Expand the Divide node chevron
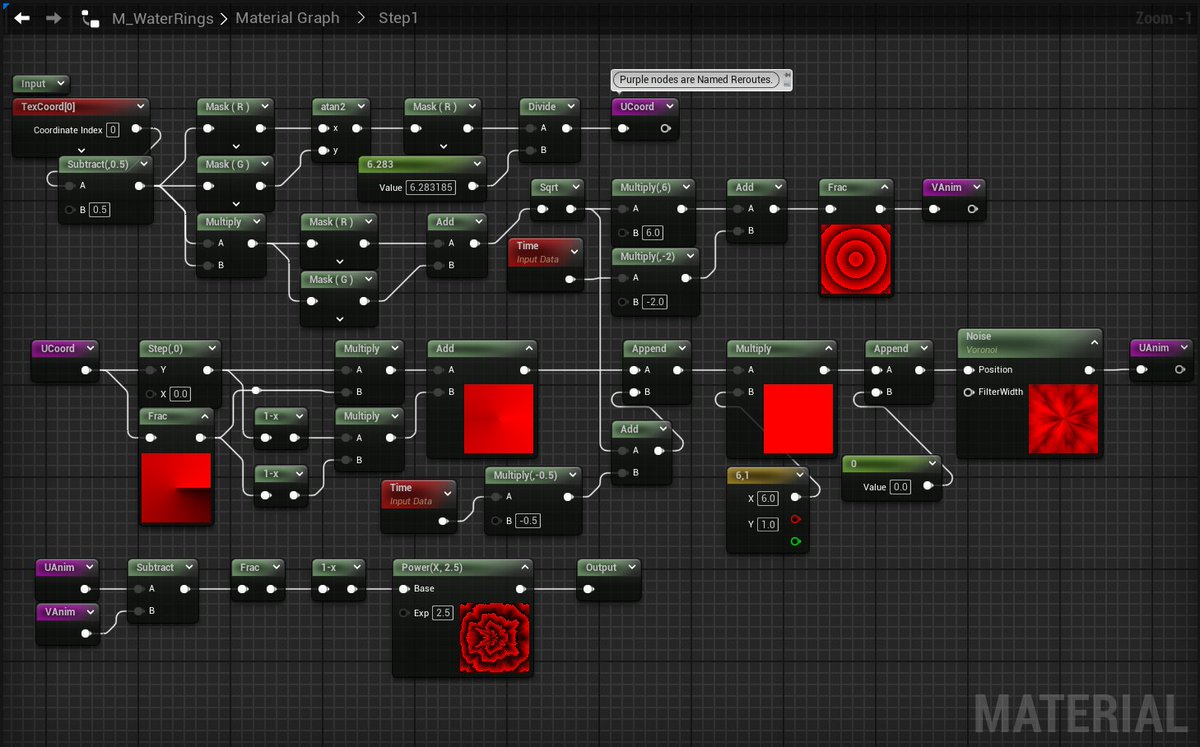This screenshot has width=1200, height=747. point(569,107)
